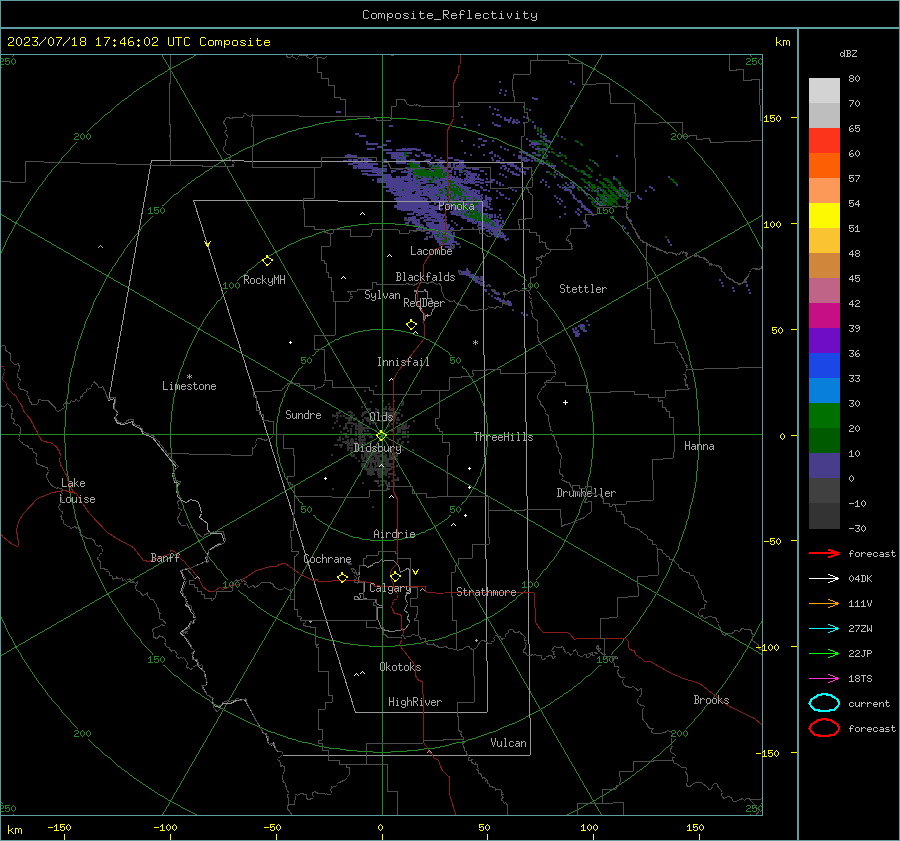
Task: Click the yellow diamond marker near Cochrane
Action: pyautogui.click(x=342, y=577)
